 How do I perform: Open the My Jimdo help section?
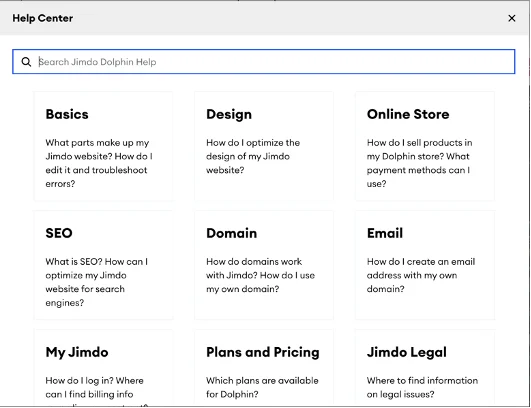click(x=103, y=368)
